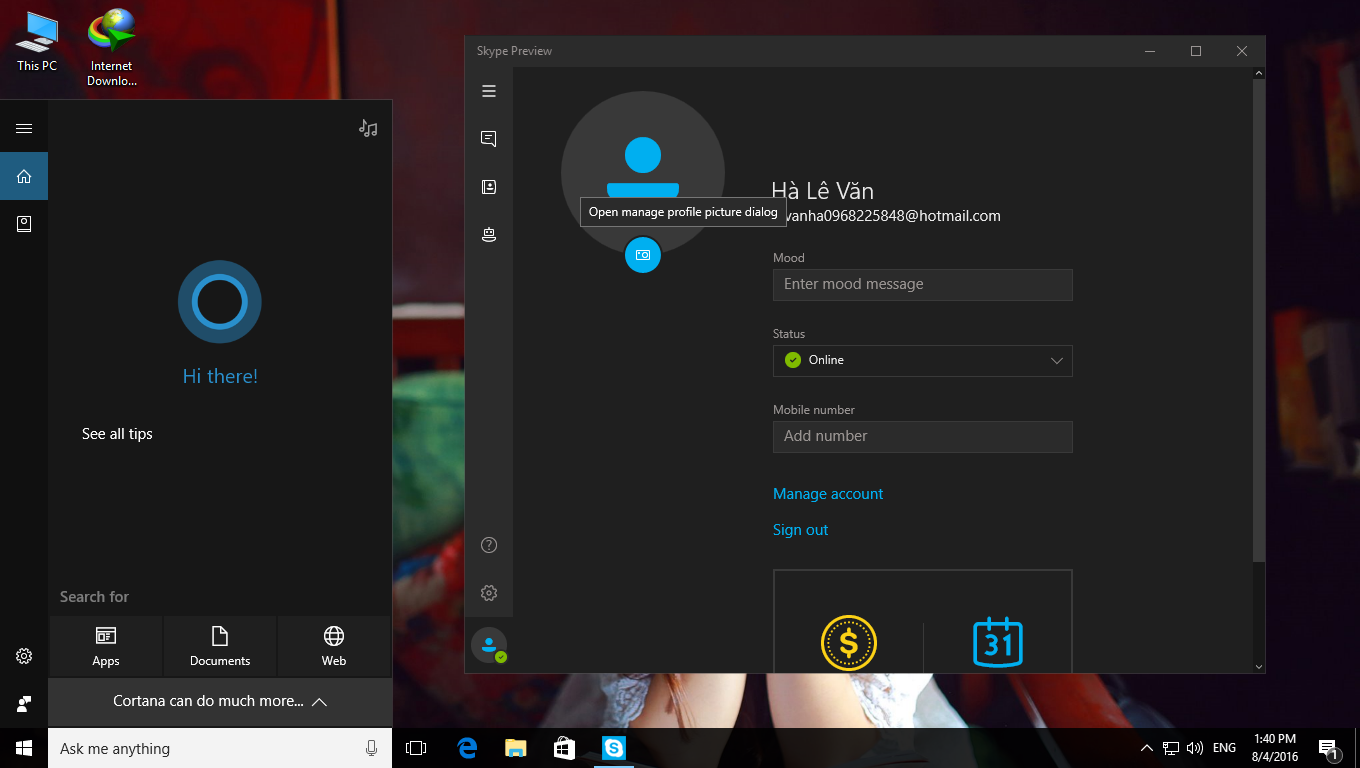Image resolution: width=1360 pixels, height=768 pixels.
Task: Open Skype bots icon
Action: point(489,235)
